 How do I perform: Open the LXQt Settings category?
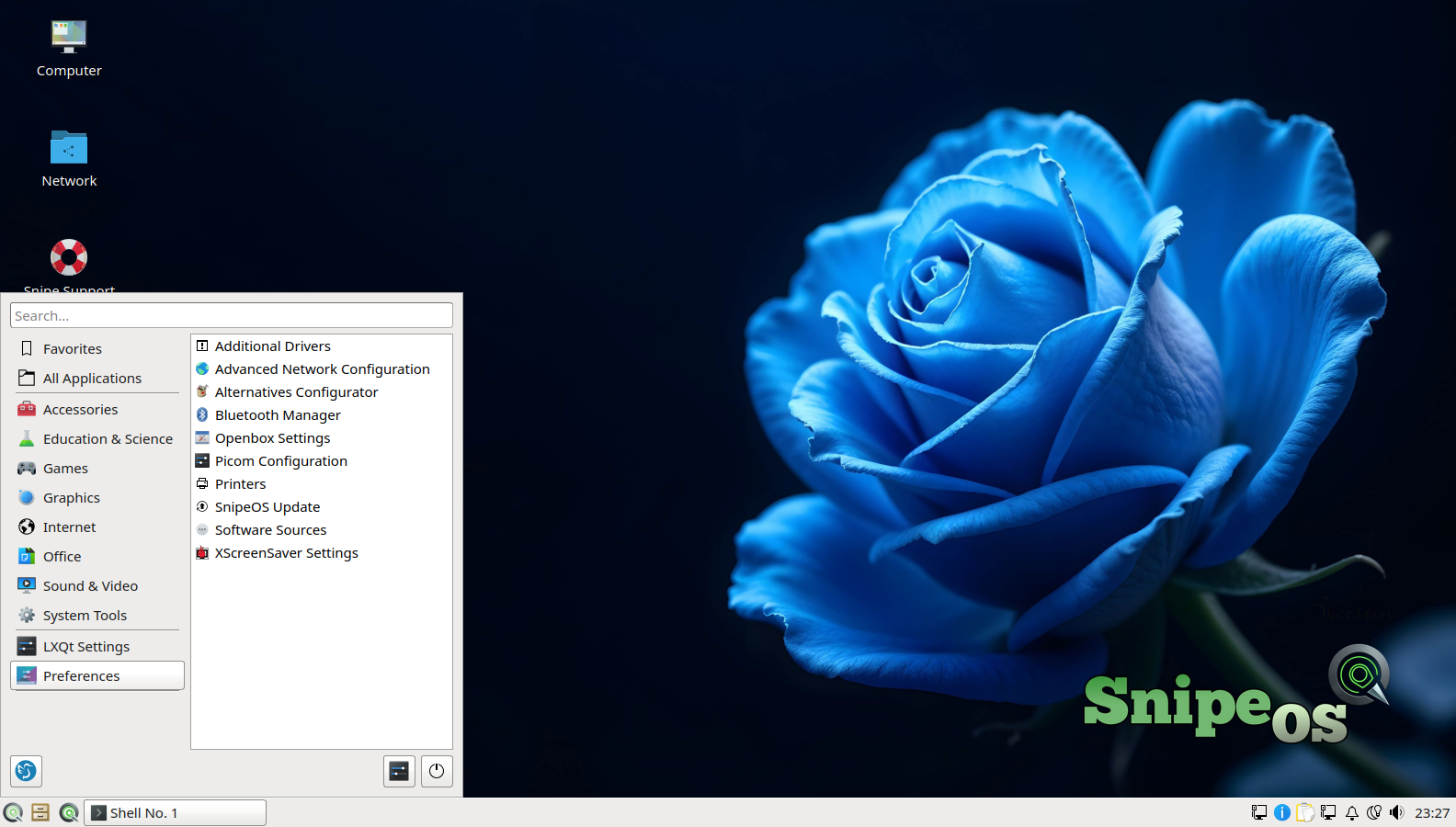point(97,647)
